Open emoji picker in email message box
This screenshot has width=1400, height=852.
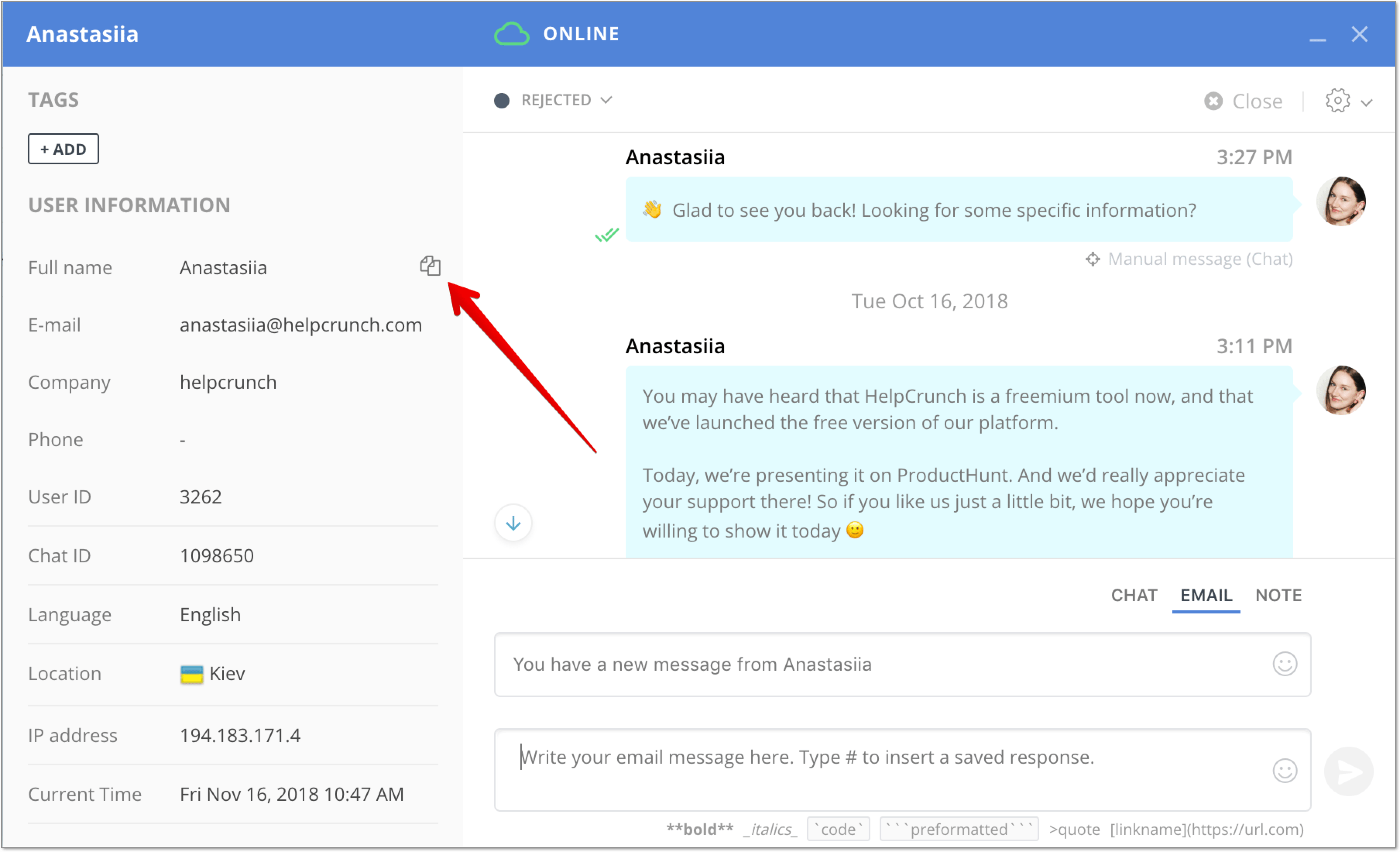tap(1284, 771)
